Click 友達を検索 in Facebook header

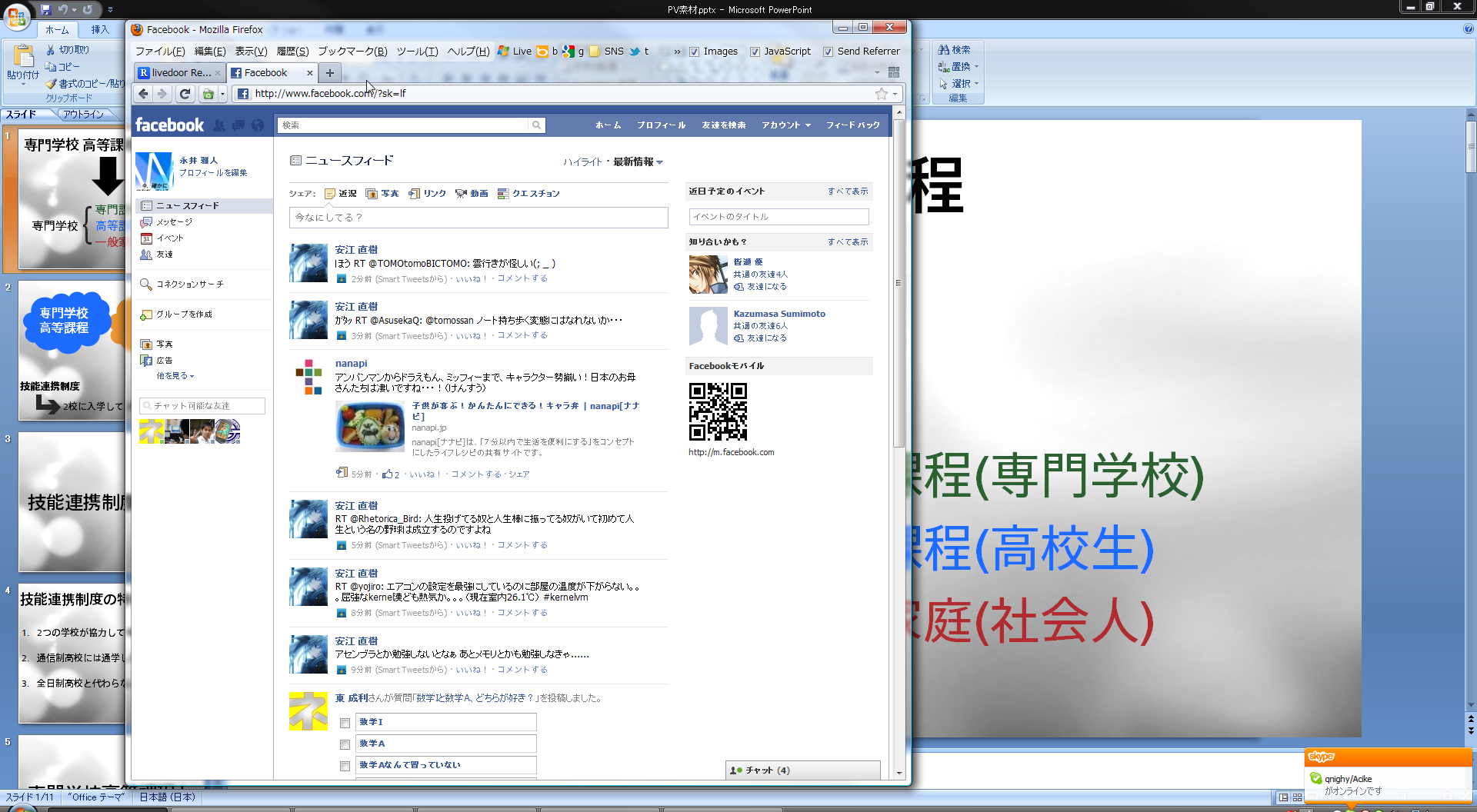click(x=723, y=125)
